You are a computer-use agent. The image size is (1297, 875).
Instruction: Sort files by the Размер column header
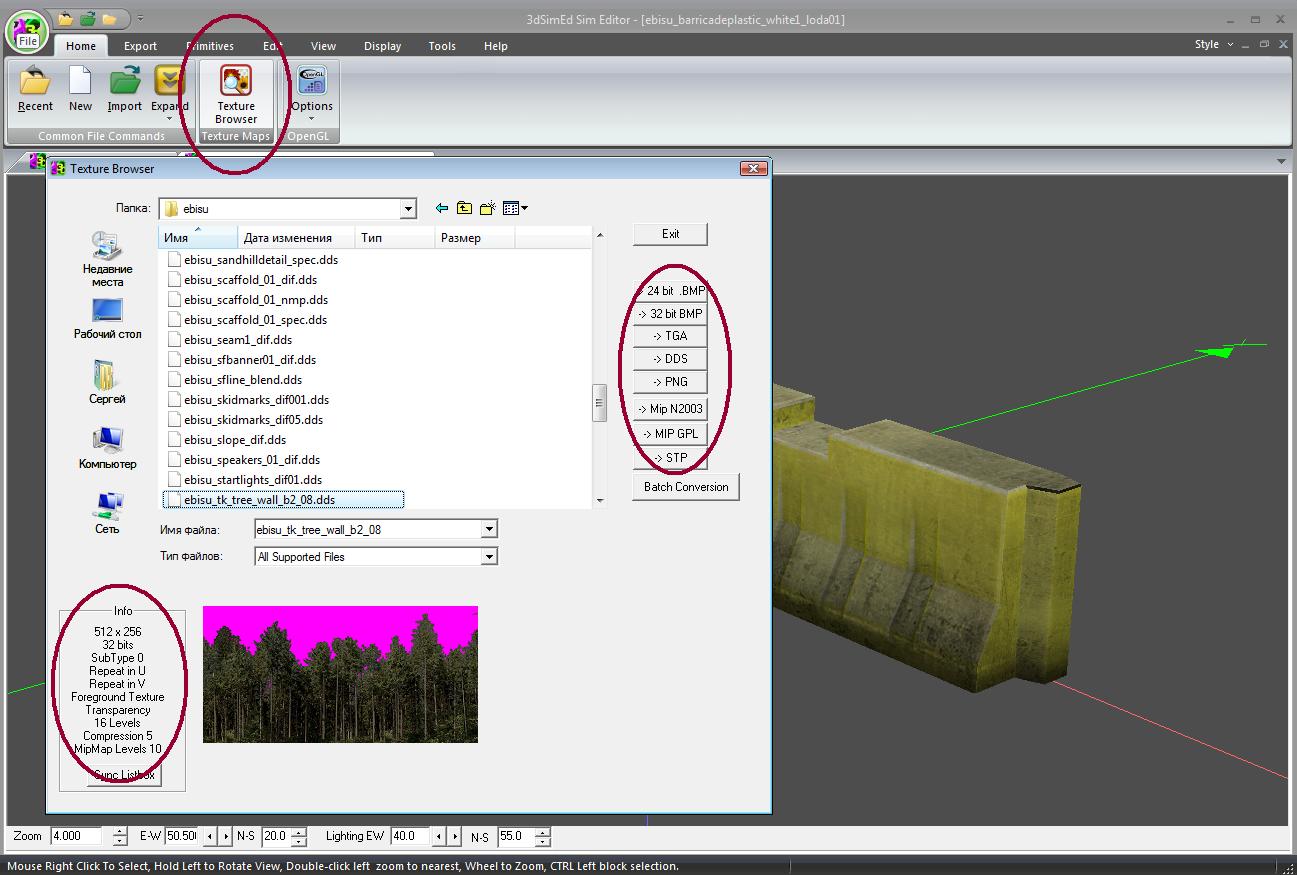coord(475,238)
